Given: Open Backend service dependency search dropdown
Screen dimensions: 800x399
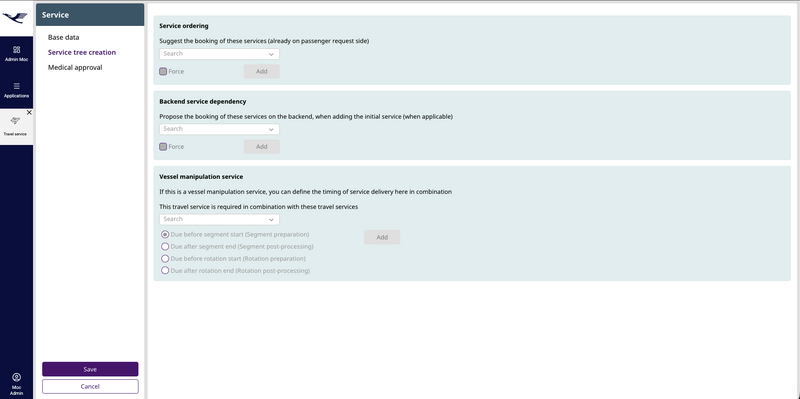Looking at the screenshot, I should 219,129.
